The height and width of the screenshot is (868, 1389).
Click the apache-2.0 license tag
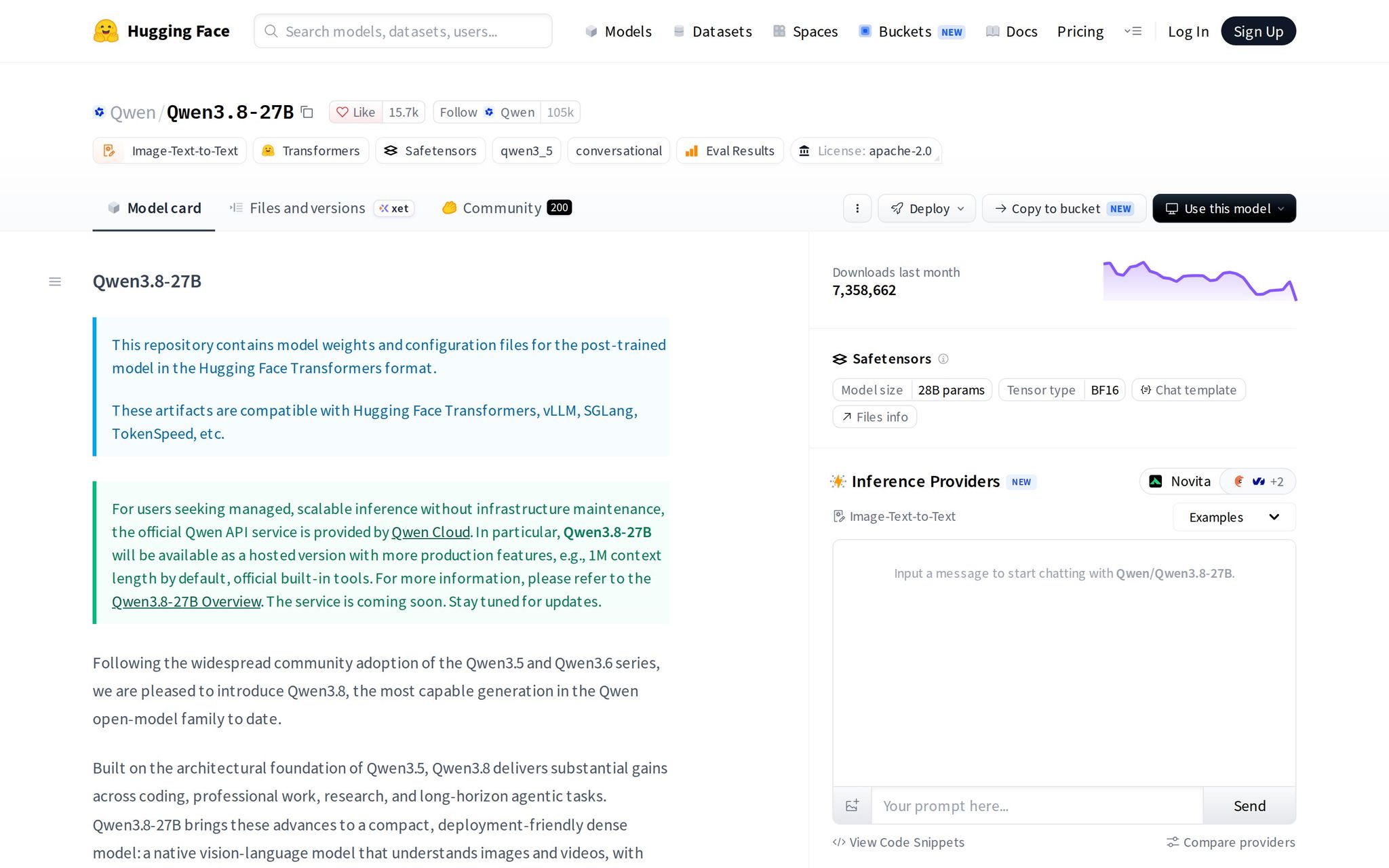[866, 151]
